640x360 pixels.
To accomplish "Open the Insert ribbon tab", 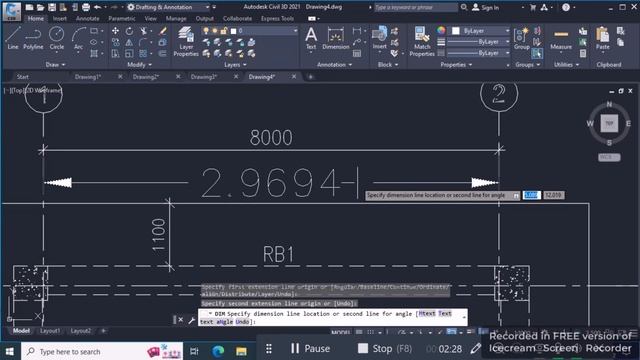I will pos(60,18).
